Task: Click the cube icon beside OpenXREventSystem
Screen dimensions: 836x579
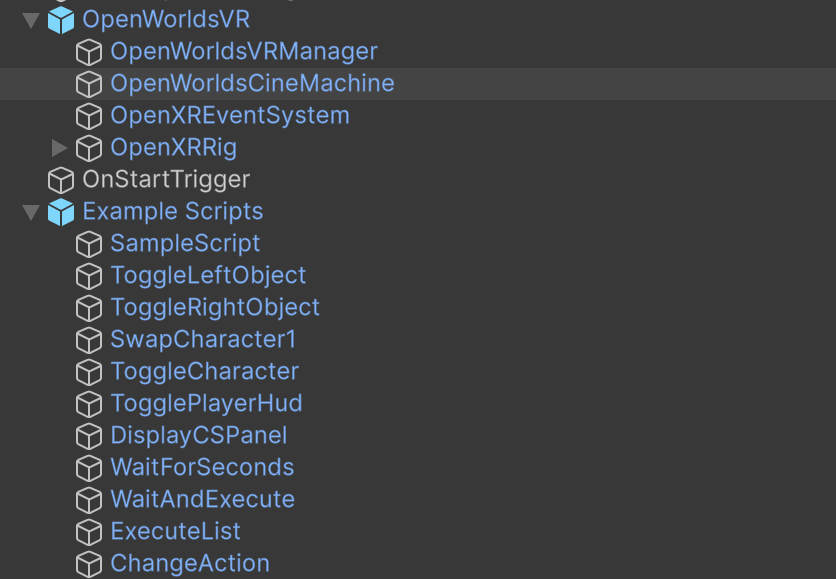Action: click(90, 116)
